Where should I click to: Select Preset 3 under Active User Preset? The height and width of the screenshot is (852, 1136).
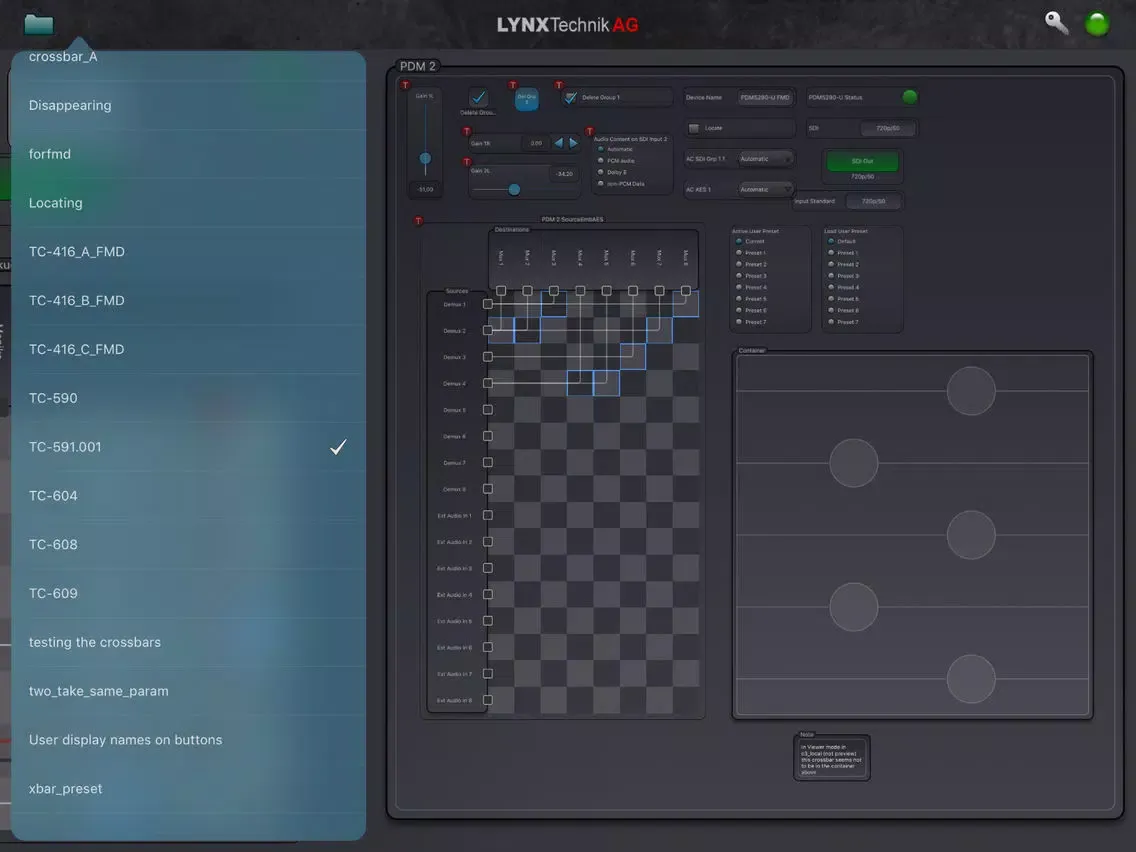point(739,276)
